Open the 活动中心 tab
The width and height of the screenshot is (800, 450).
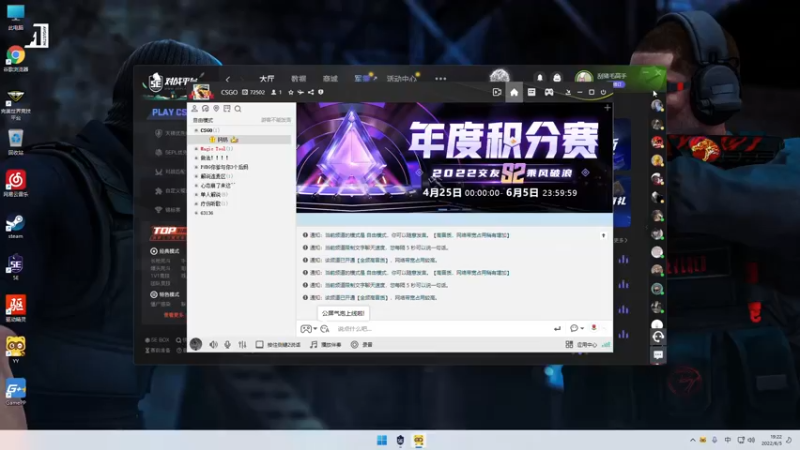tap(402, 79)
